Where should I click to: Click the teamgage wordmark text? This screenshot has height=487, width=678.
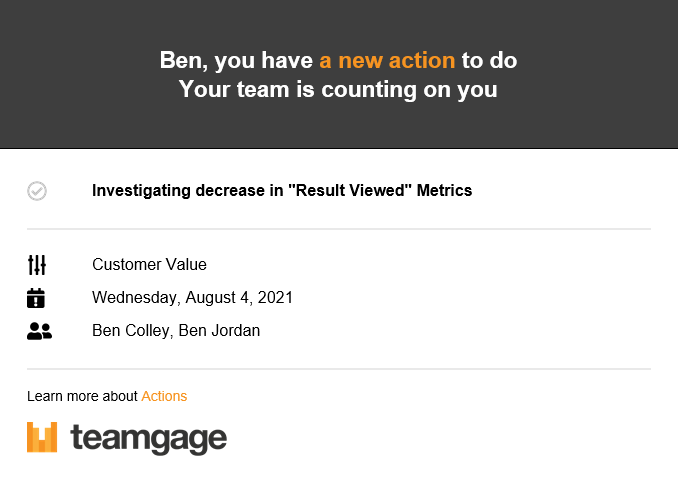point(148,439)
